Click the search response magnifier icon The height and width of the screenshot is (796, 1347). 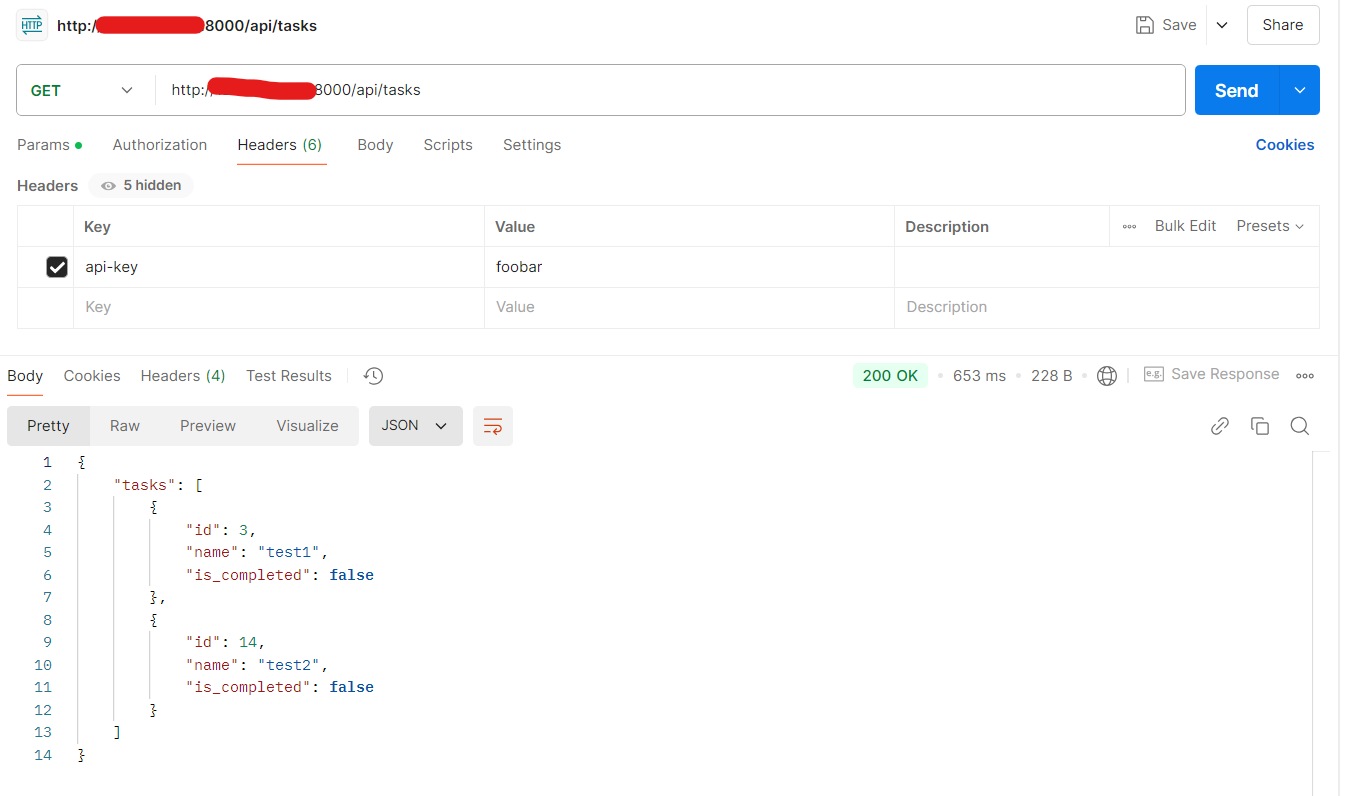tap(1300, 426)
